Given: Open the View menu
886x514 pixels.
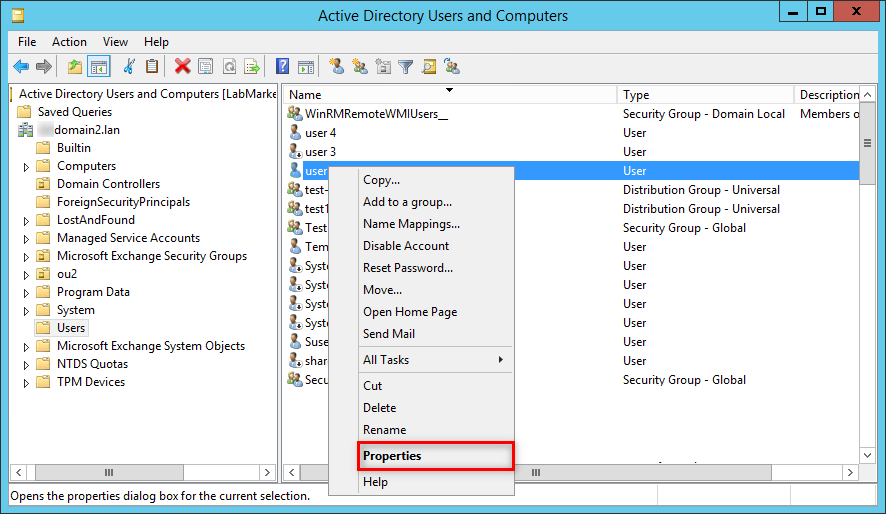Looking at the screenshot, I should (115, 42).
